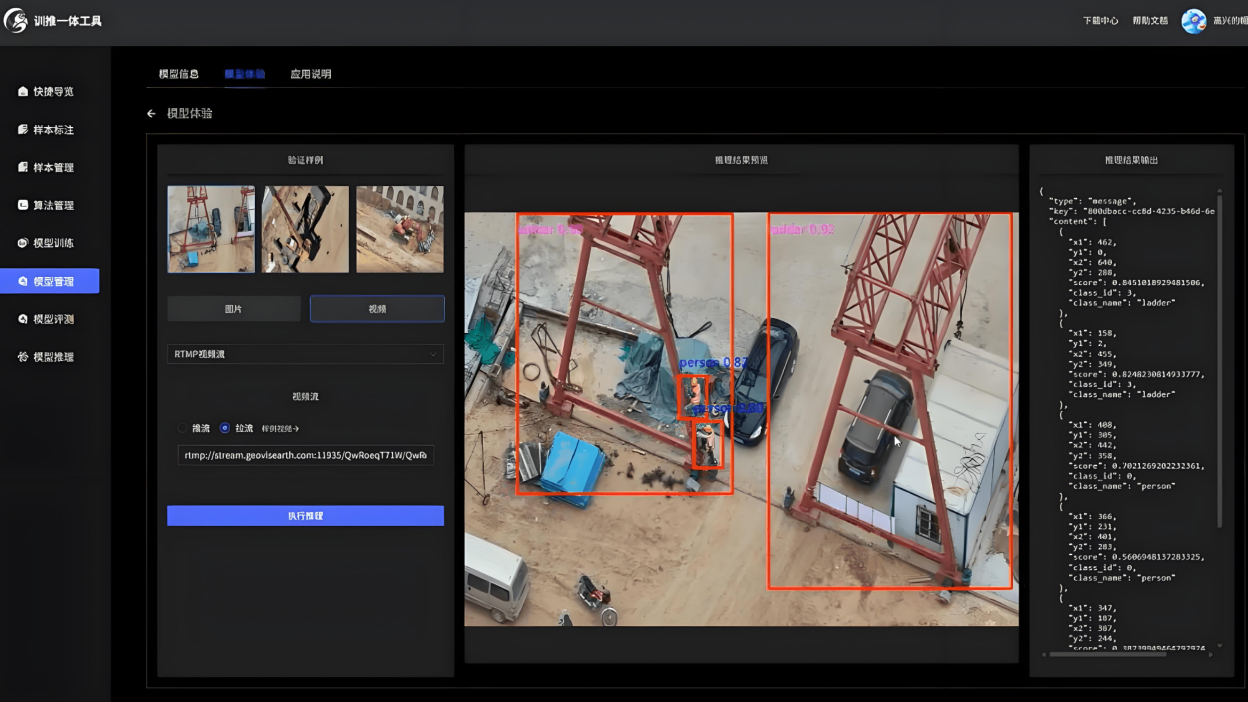Select the 推流 radio button
The width and height of the screenshot is (1248, 702).
click(182, 428)
